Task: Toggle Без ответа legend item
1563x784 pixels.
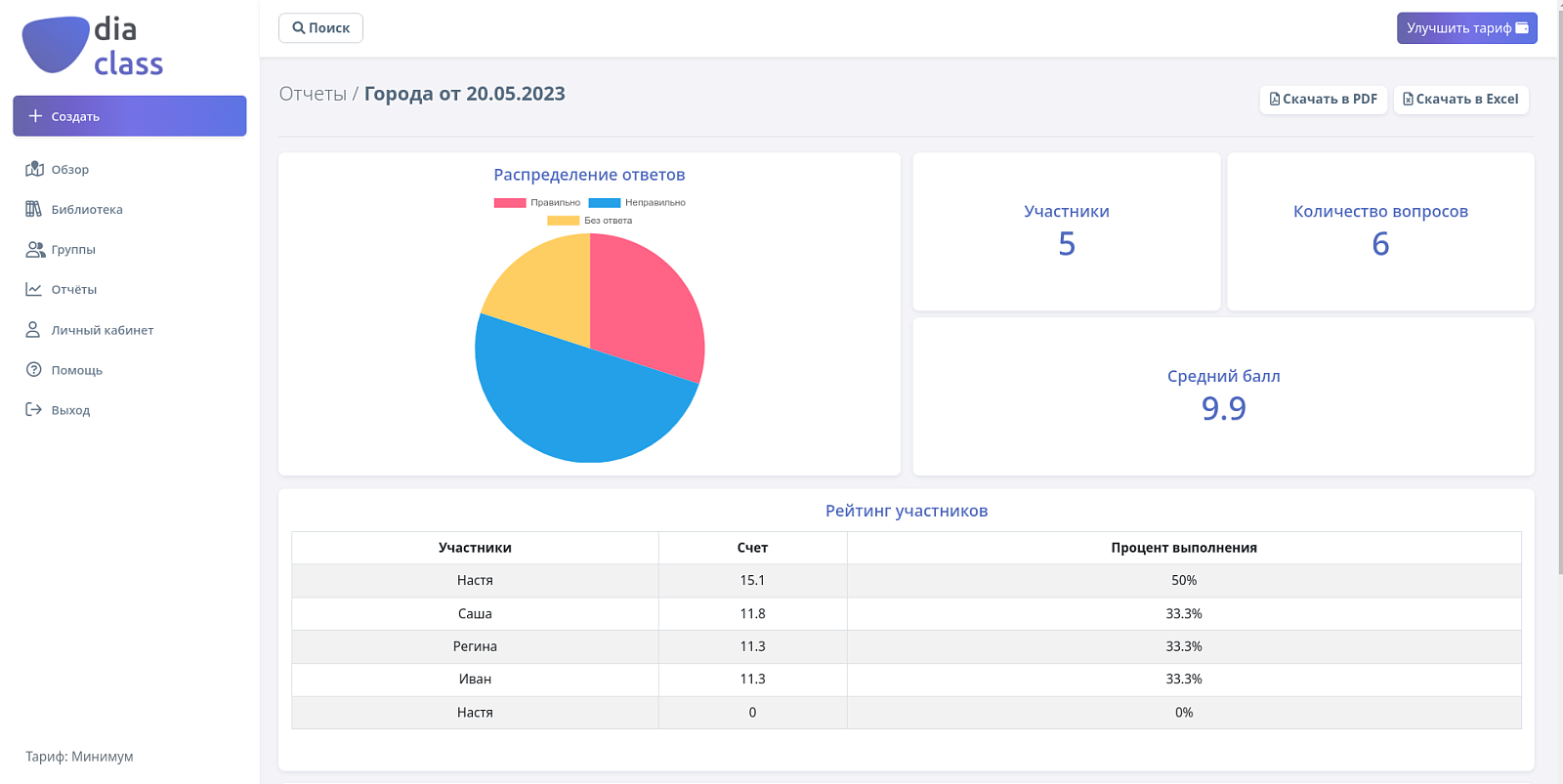Action: click(x=590, y=221)
